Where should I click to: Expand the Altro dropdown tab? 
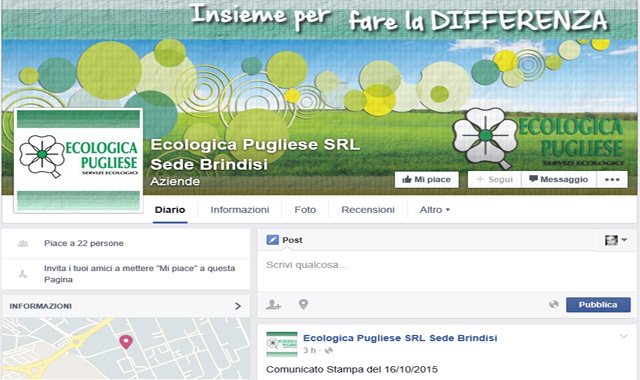(x=435, y=210)
